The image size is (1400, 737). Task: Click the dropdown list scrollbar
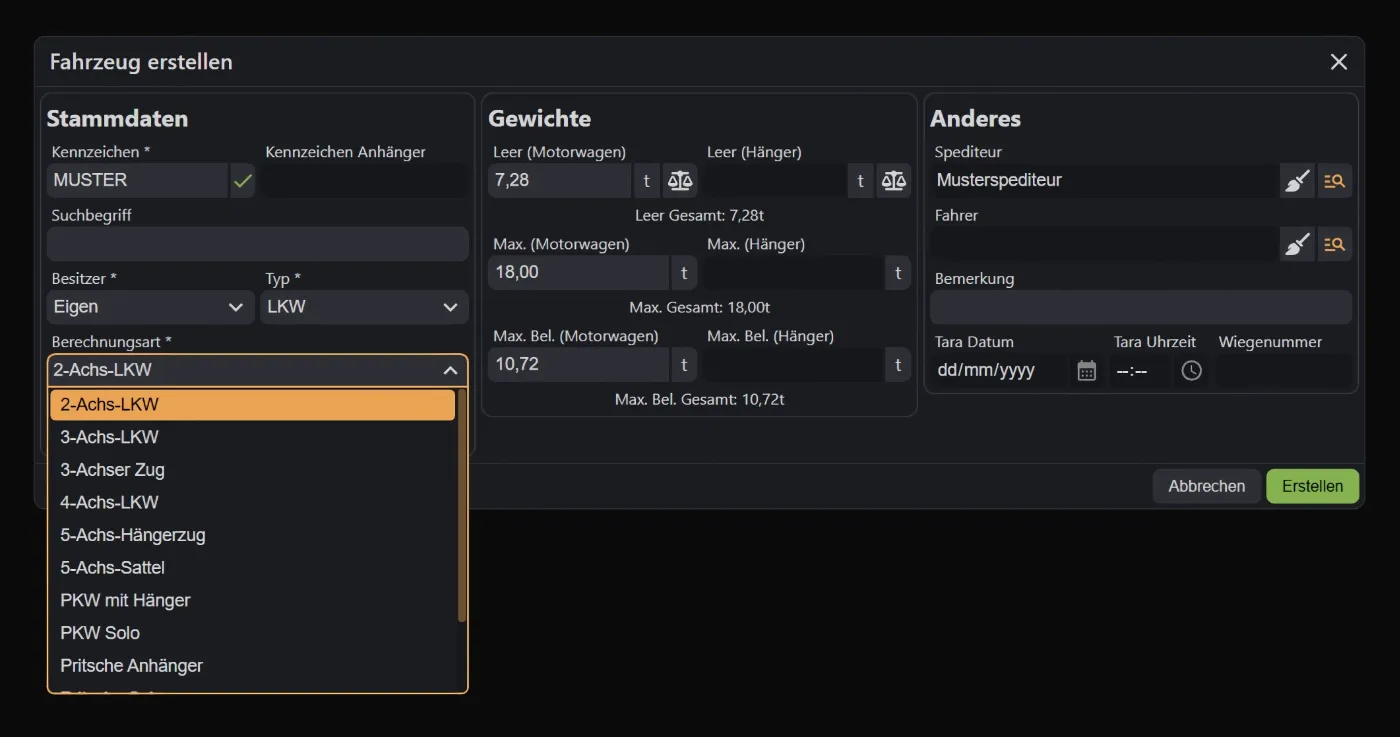pyautogui.click(x=462, y=506)
